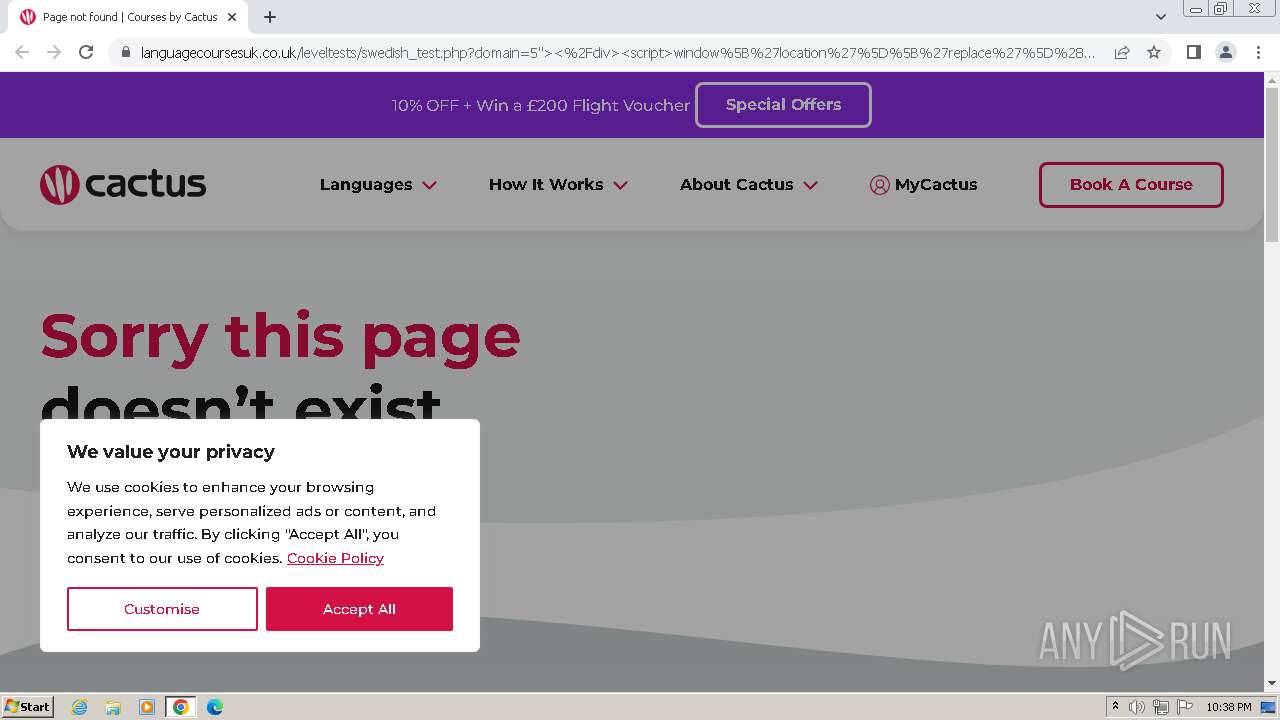Select the 'Page not found' browser tab
Viewport: 1280px width, 720px height.
click(129, 17)
